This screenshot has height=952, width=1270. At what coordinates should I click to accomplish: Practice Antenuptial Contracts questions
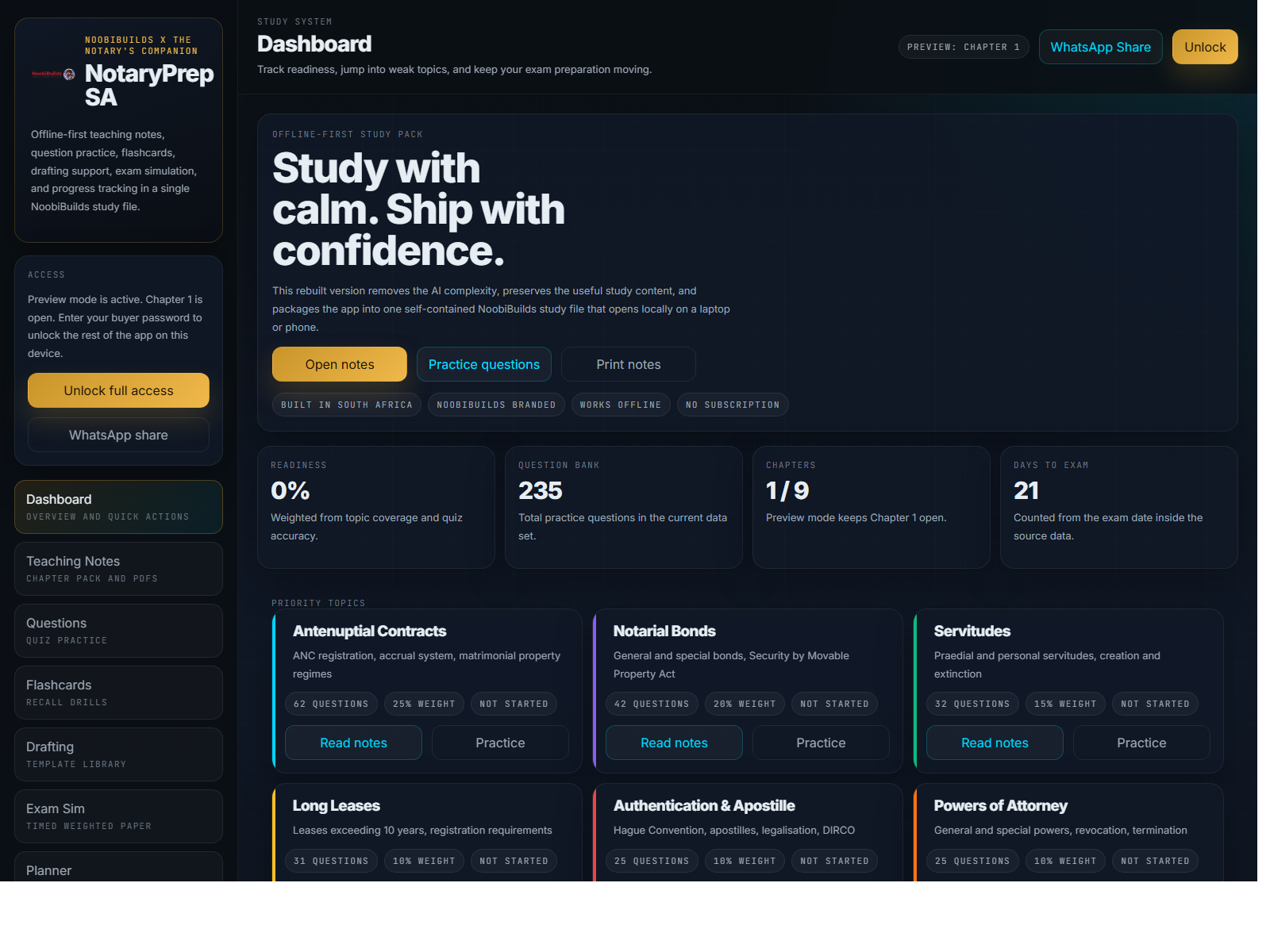(500, 743)
